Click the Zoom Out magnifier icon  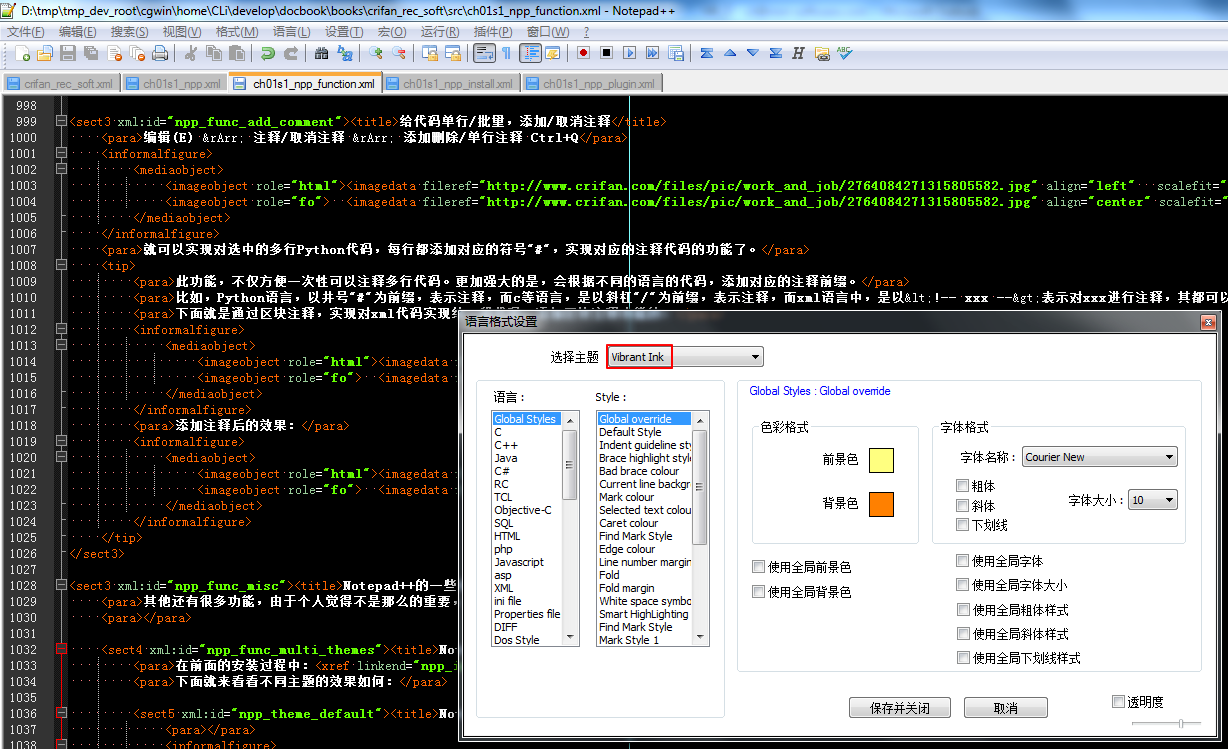tap(398, 53)
